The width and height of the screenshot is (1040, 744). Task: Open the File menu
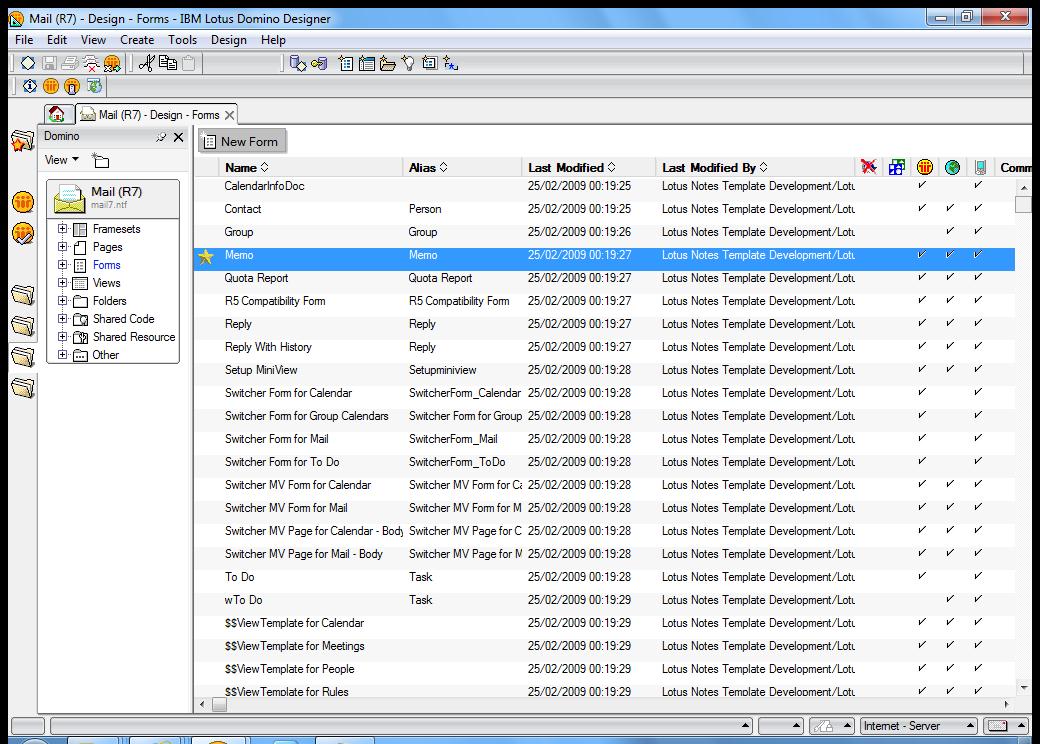(x=24, y=40)
